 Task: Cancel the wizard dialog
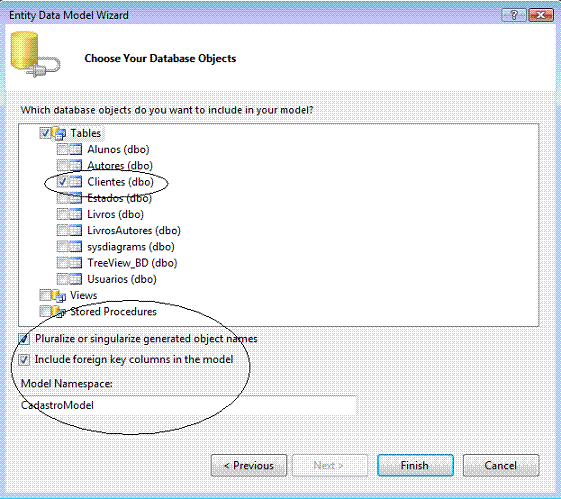pyautogui.click(x=501, y=465)
